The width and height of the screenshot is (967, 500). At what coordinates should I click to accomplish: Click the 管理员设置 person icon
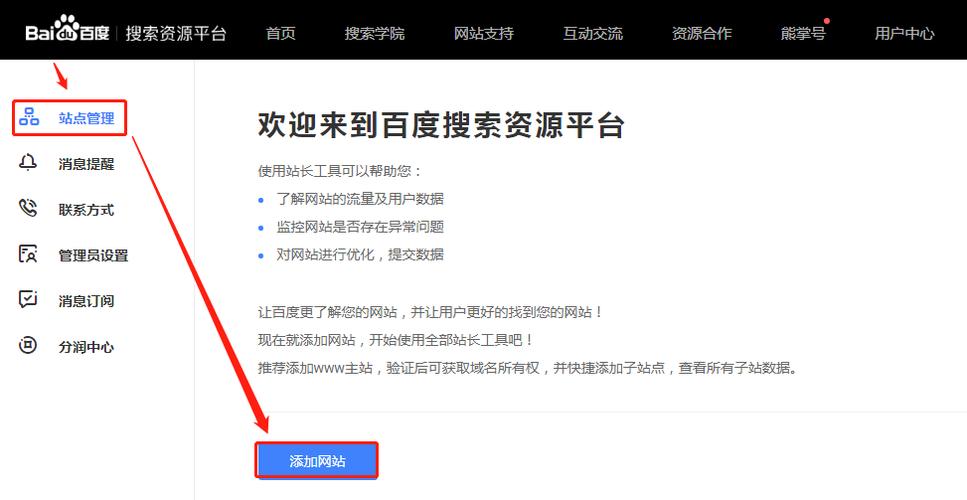28,254
